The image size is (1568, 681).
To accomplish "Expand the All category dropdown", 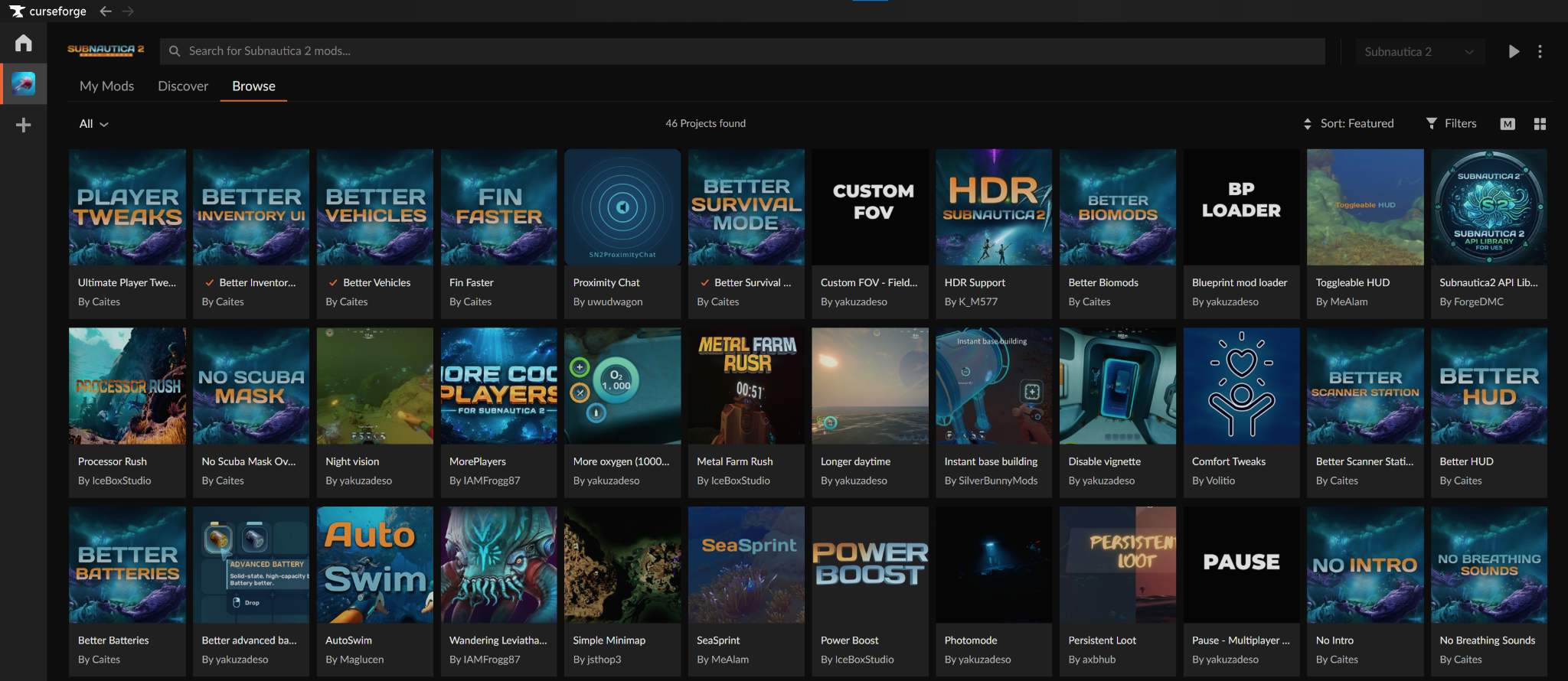I will (93, 124).
